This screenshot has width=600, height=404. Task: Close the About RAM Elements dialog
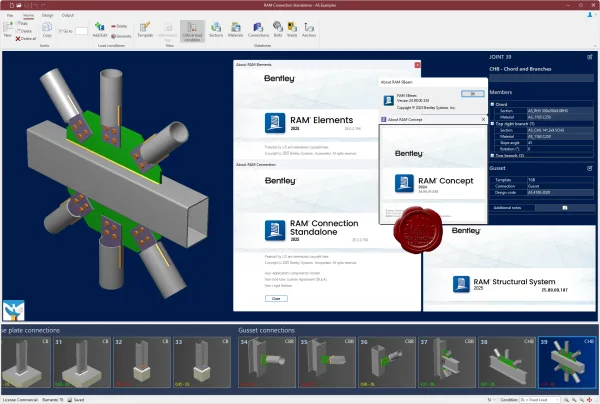417,65
